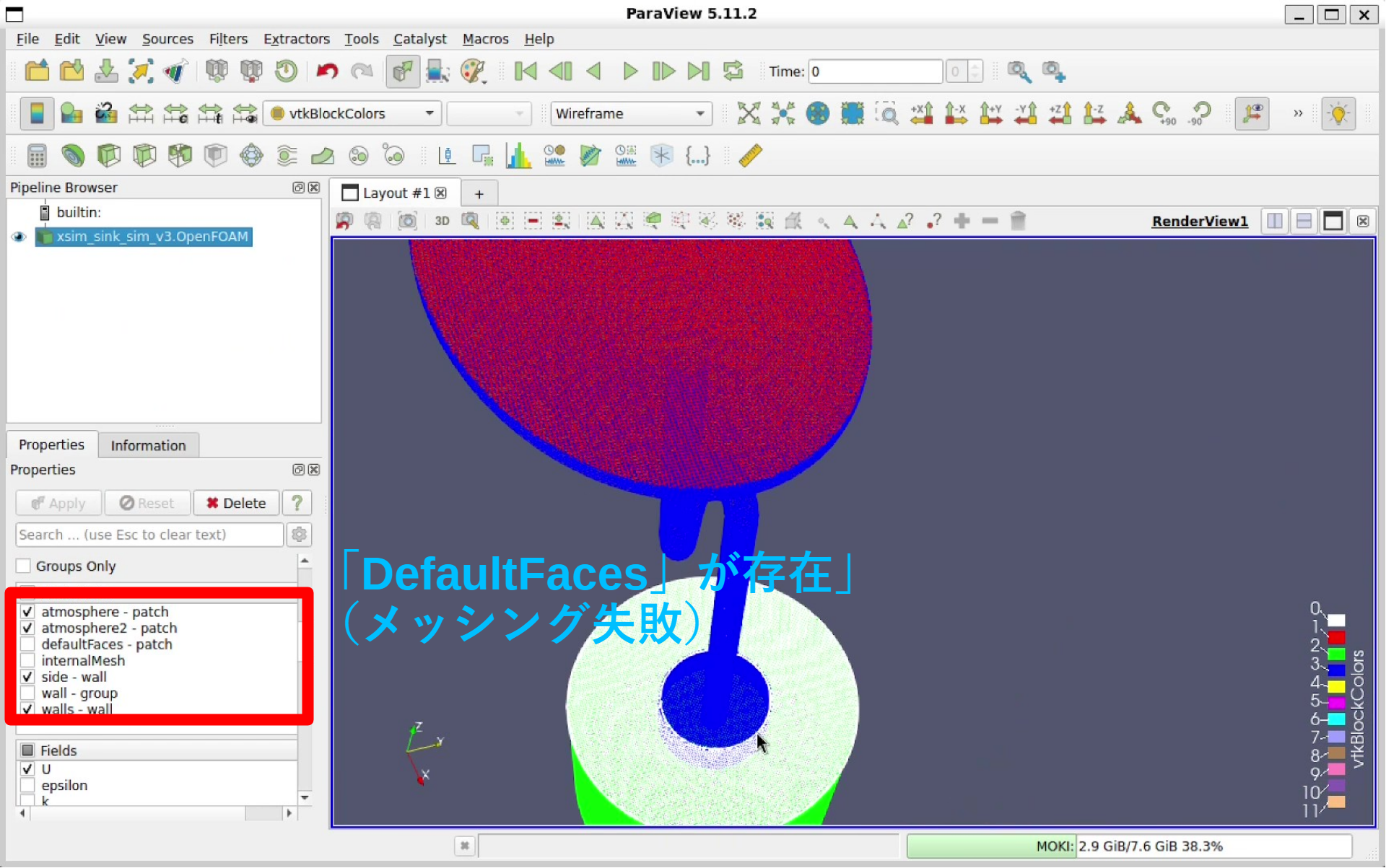
Task: Enable the defaultFaces - patch checkbox
Action: click(27, 644)
